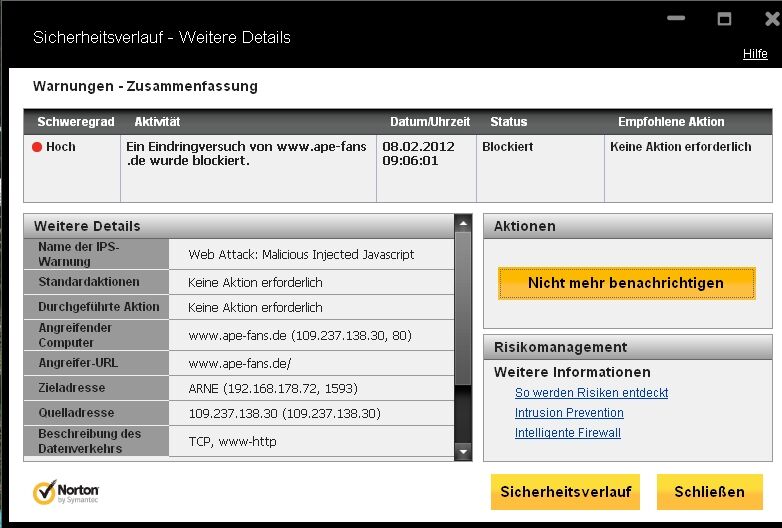Click the red Hoch severity indicator
Image resolution: width=782 pixels, height=528 pixels.
(x=37, y=147)
